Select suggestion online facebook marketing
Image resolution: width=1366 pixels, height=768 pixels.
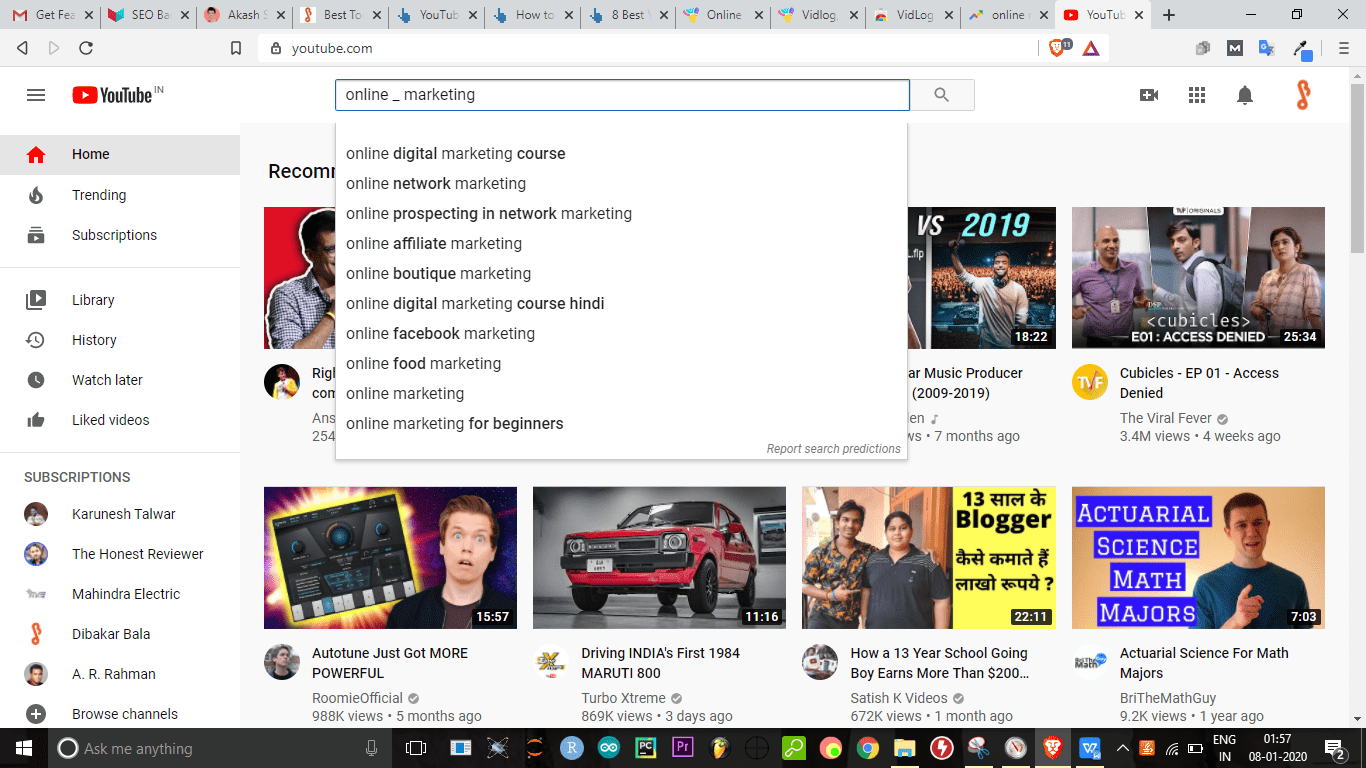(621, 334)
